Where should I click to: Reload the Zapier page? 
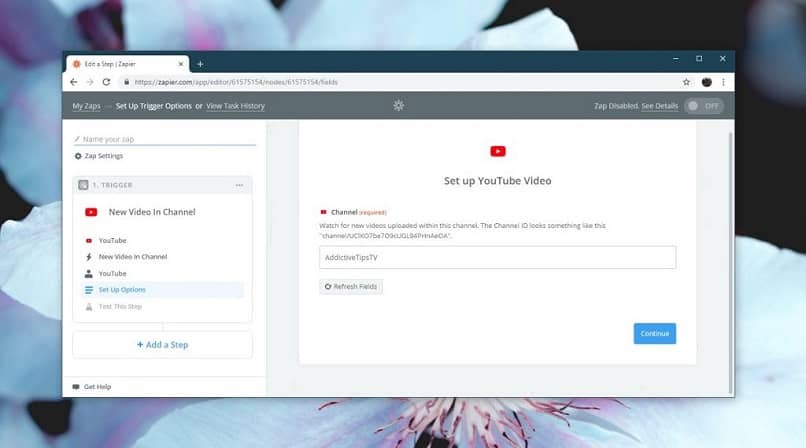tap(106, 82)
